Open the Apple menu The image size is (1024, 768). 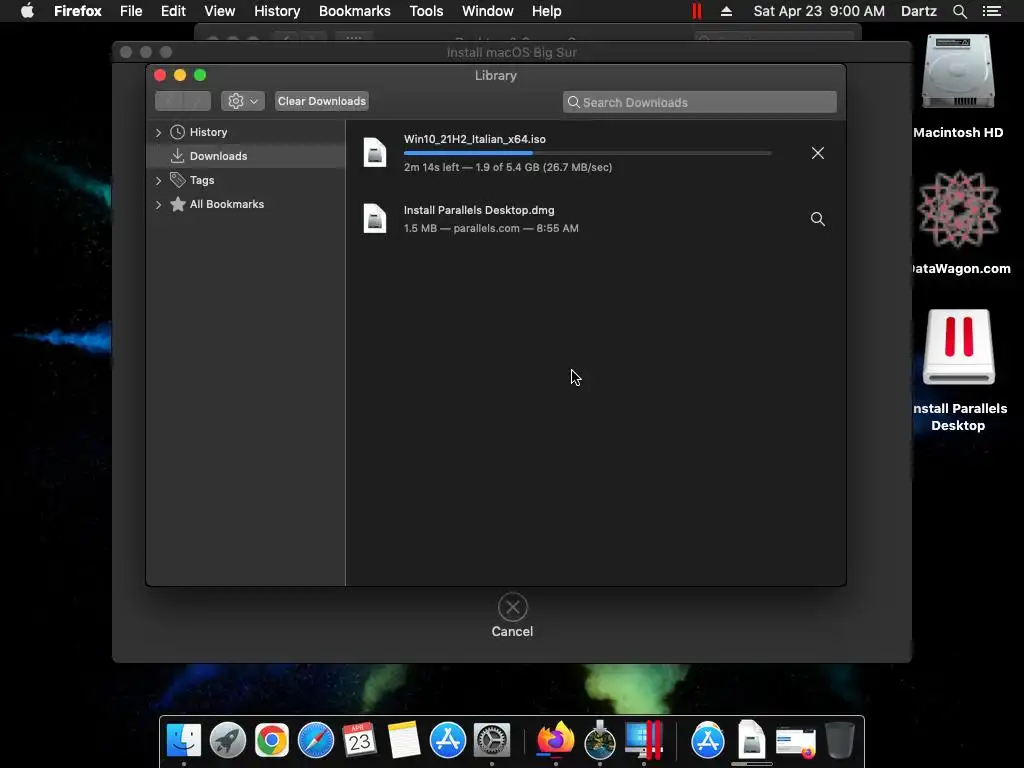click(27, 11)
